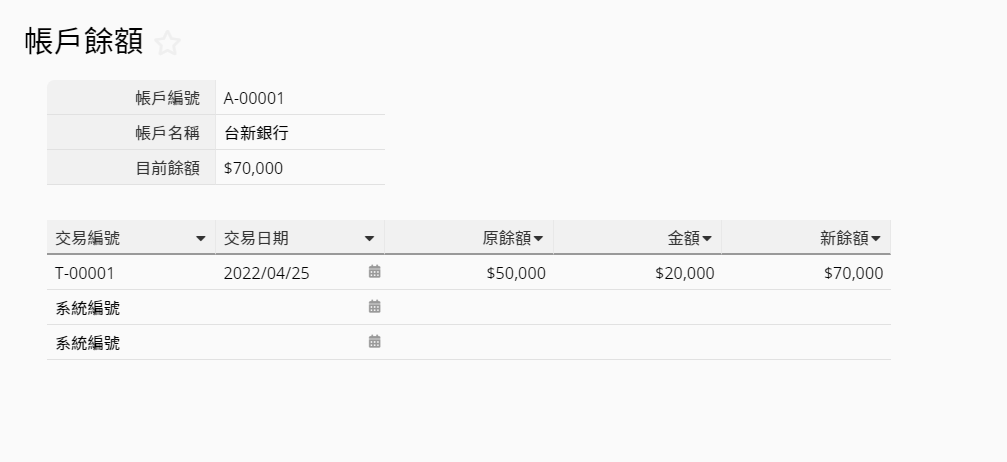This screenshot has width=1007, height=462.
Task: Open calendar icon in second table row
Action: (375, 307)
